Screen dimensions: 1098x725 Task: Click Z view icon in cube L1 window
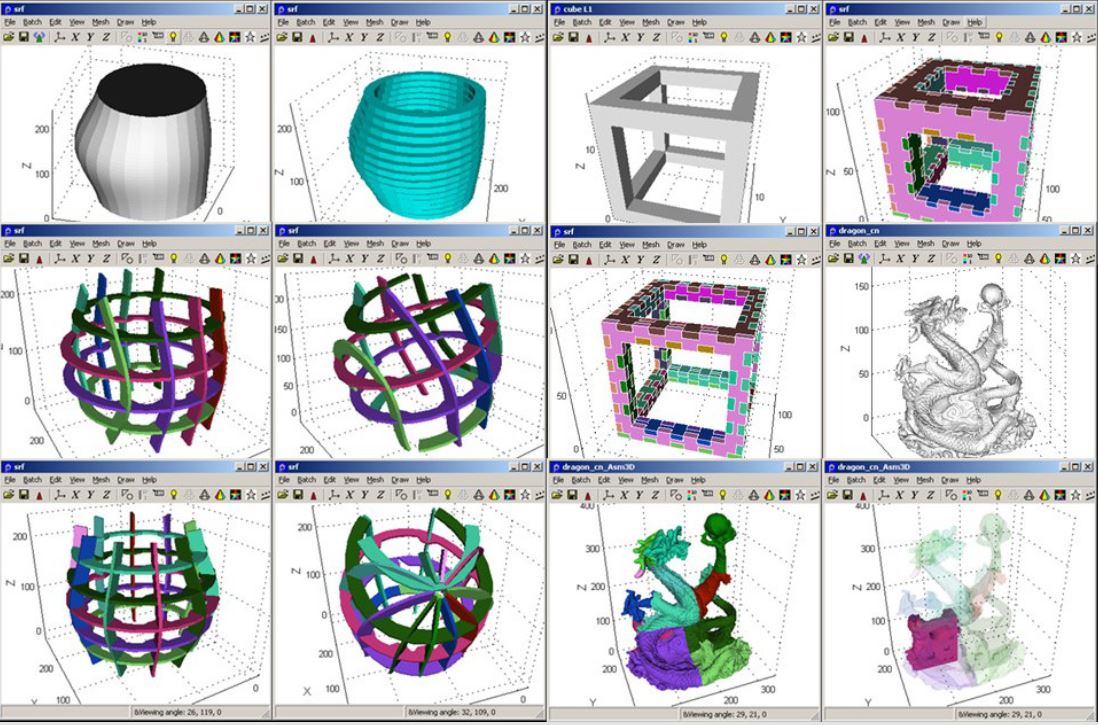click(x=655, y=36)
